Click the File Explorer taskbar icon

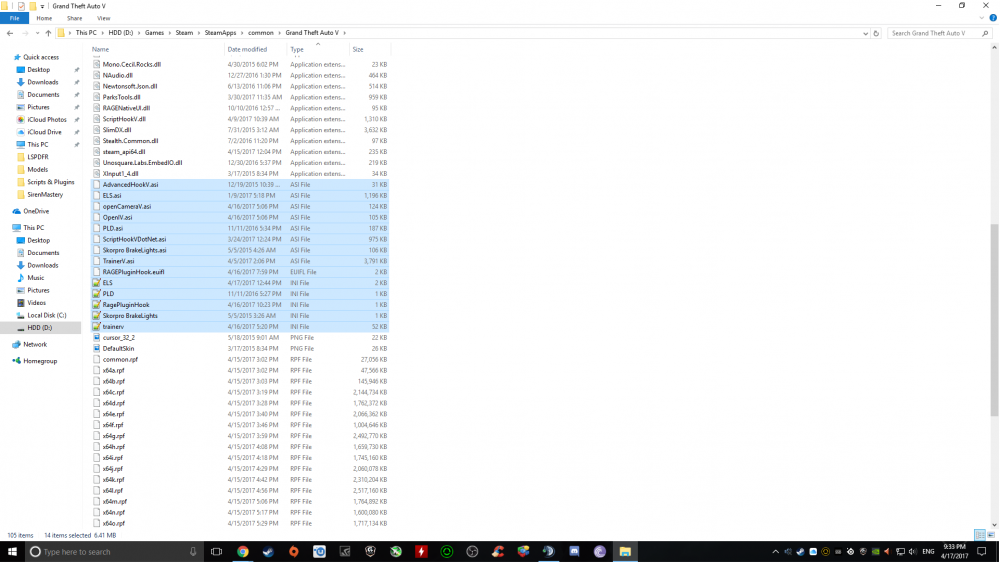(x=625, y=552)
